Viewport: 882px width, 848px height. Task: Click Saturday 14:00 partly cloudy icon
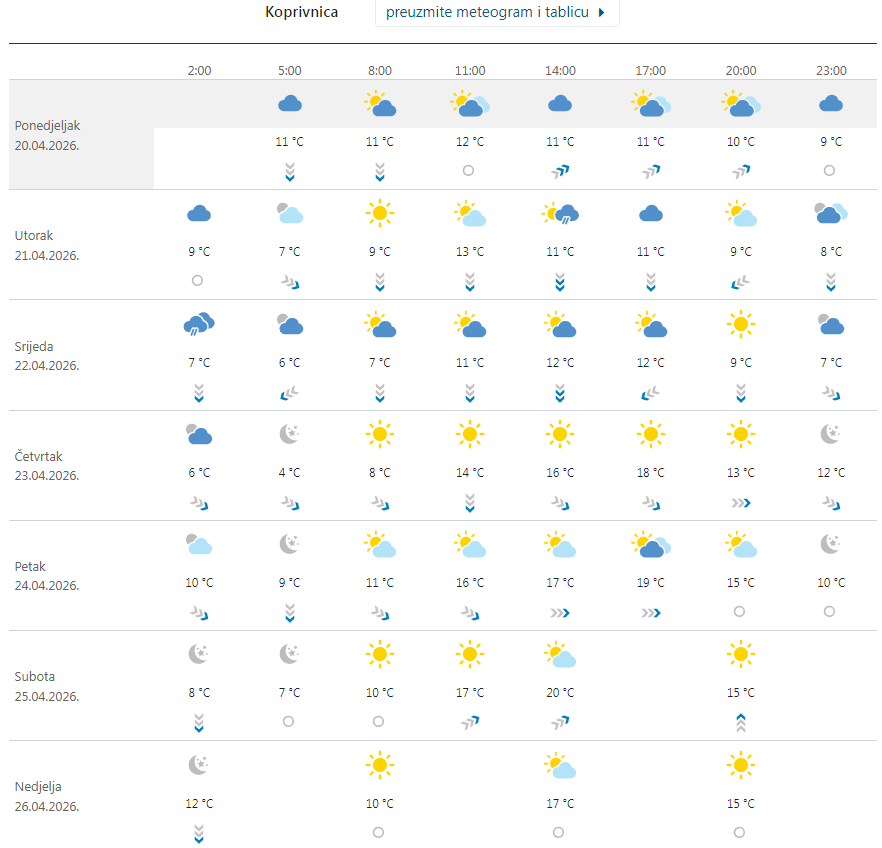(560, 655)
